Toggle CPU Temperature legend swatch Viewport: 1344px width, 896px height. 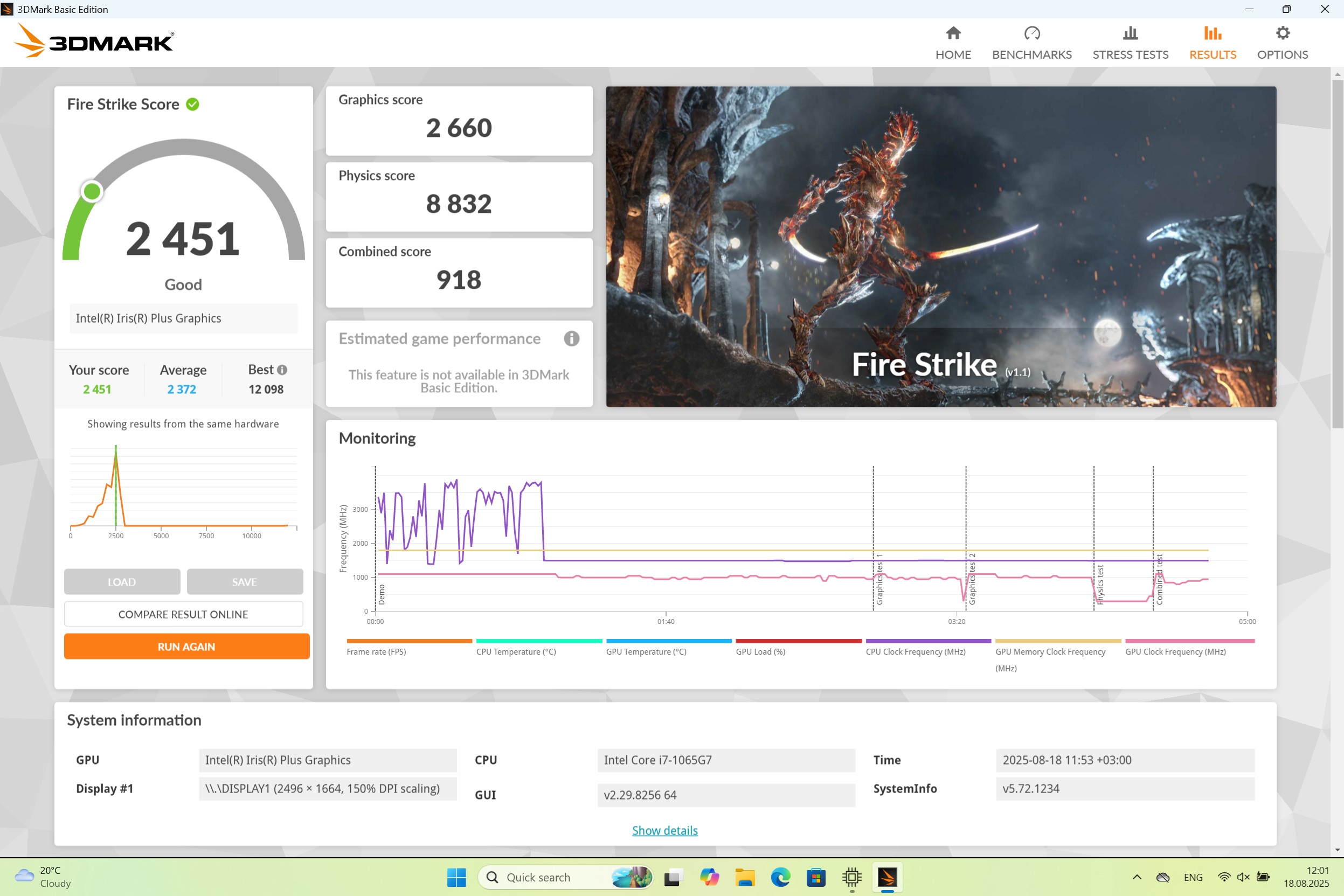[x=539, y=641]
